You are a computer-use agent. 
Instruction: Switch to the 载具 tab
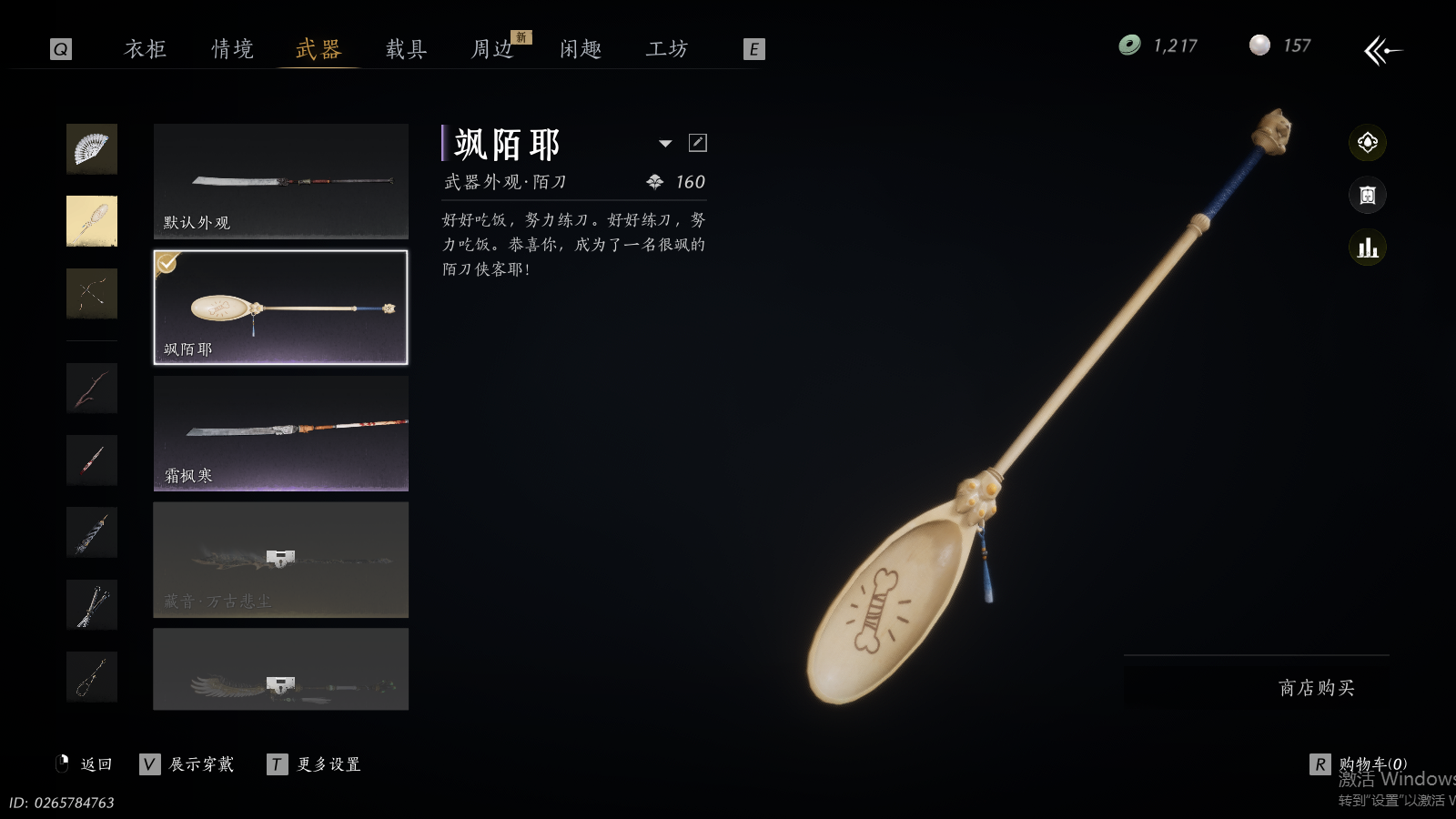point(406,48)
